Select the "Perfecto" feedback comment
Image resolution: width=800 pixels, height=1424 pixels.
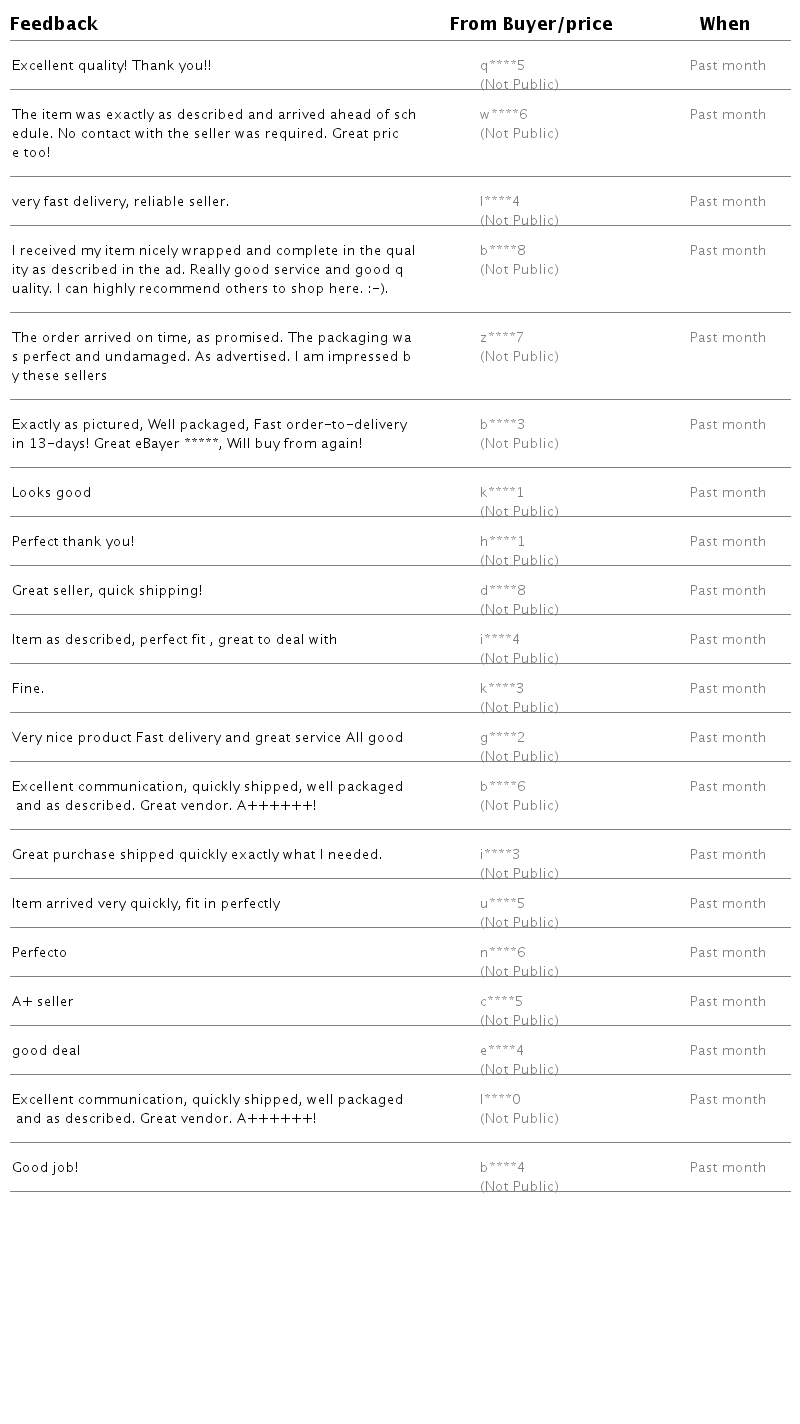coord(39,953)
